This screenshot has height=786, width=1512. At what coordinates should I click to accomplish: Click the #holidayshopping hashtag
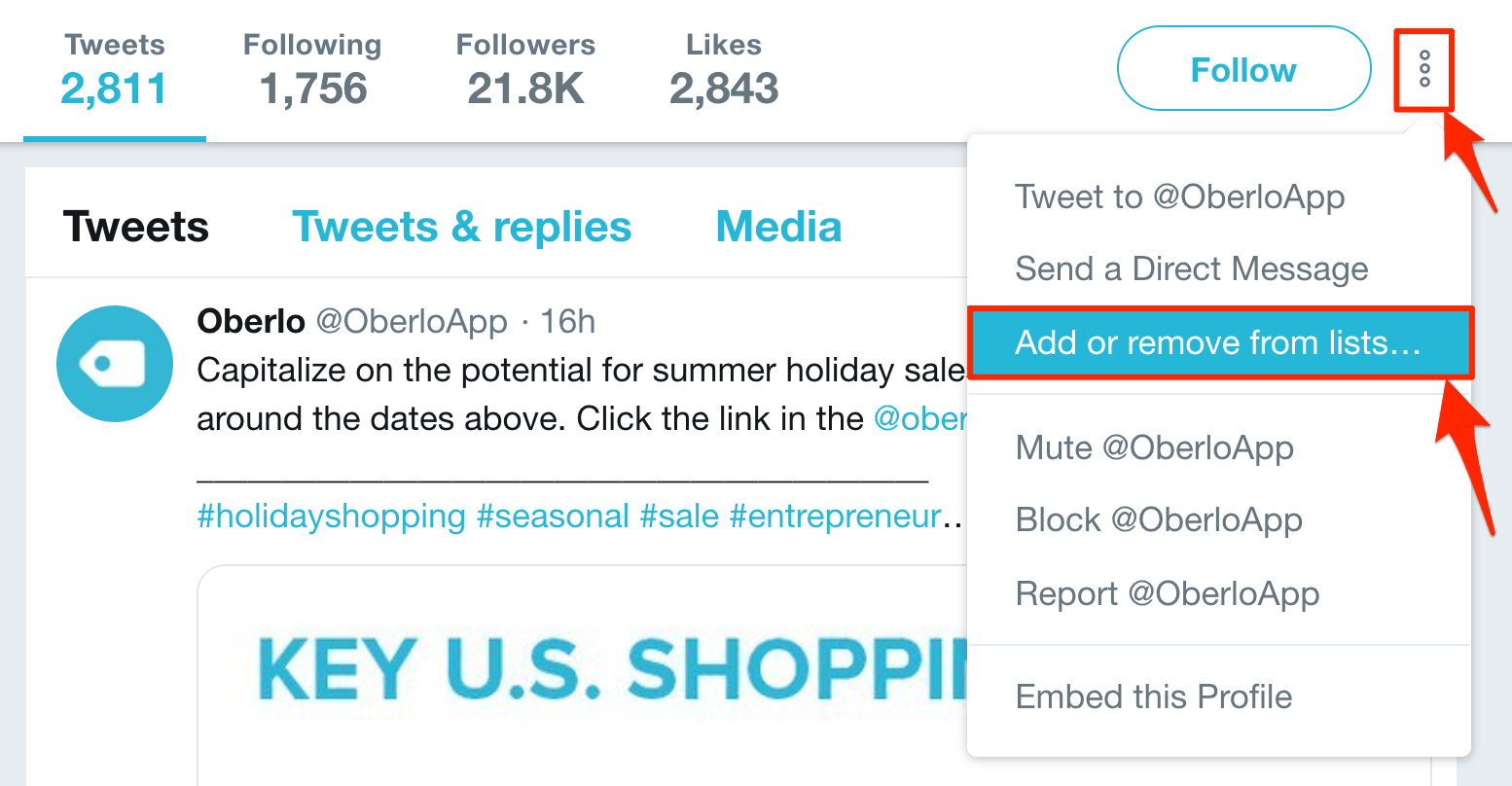coord(331,516)
